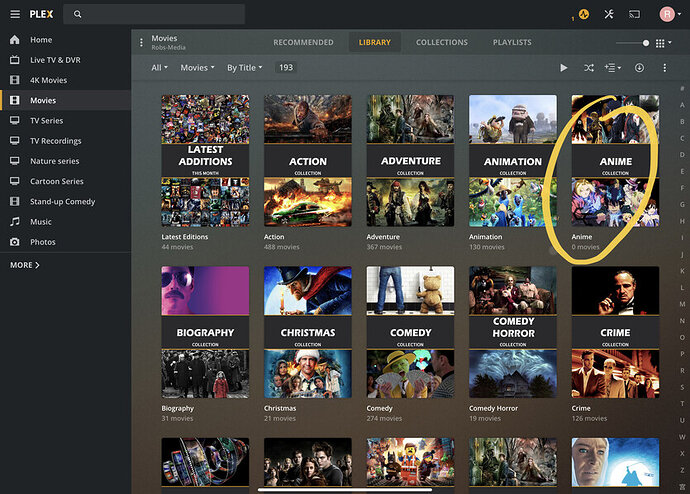
Task: Click the Crime title link
Action: [581, 408]
